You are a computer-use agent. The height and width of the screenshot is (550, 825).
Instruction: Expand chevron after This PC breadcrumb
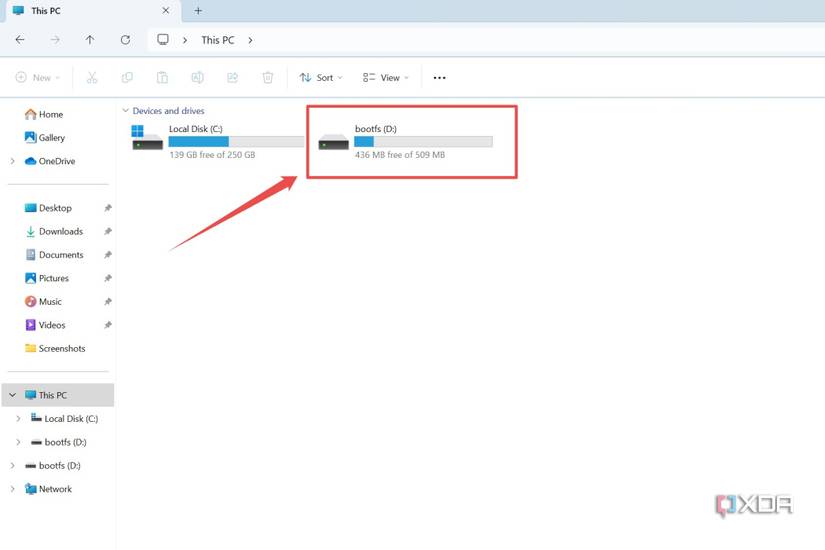click(x=250, y=40)
